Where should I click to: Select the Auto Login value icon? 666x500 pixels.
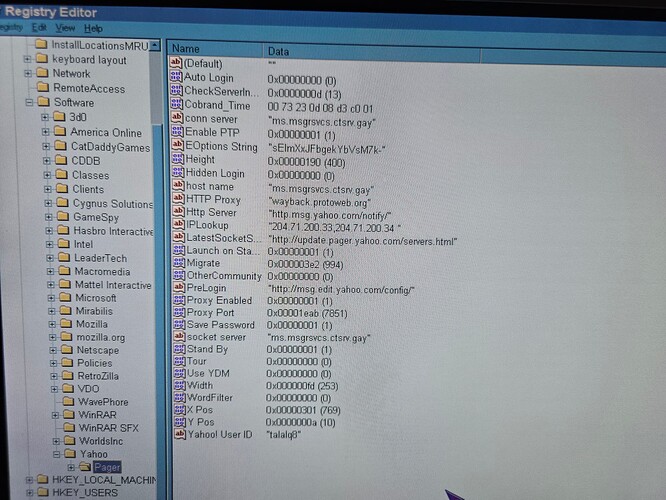click(x=176, y=76)
